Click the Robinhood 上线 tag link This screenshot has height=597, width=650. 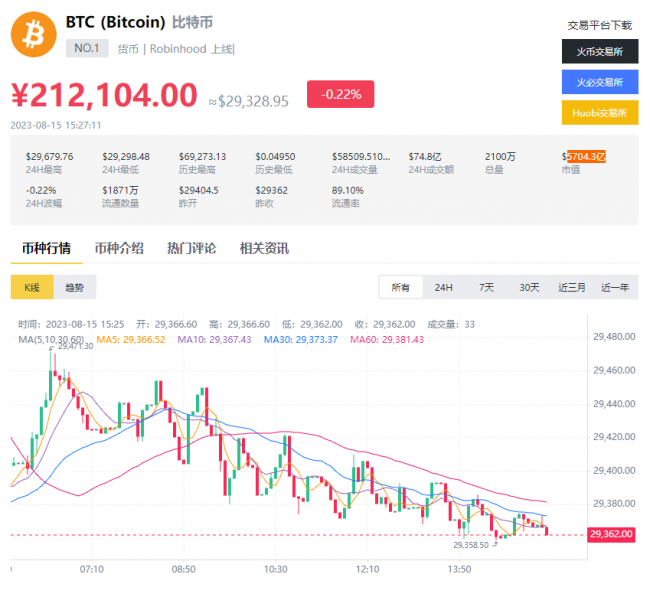tap(192, 49)
